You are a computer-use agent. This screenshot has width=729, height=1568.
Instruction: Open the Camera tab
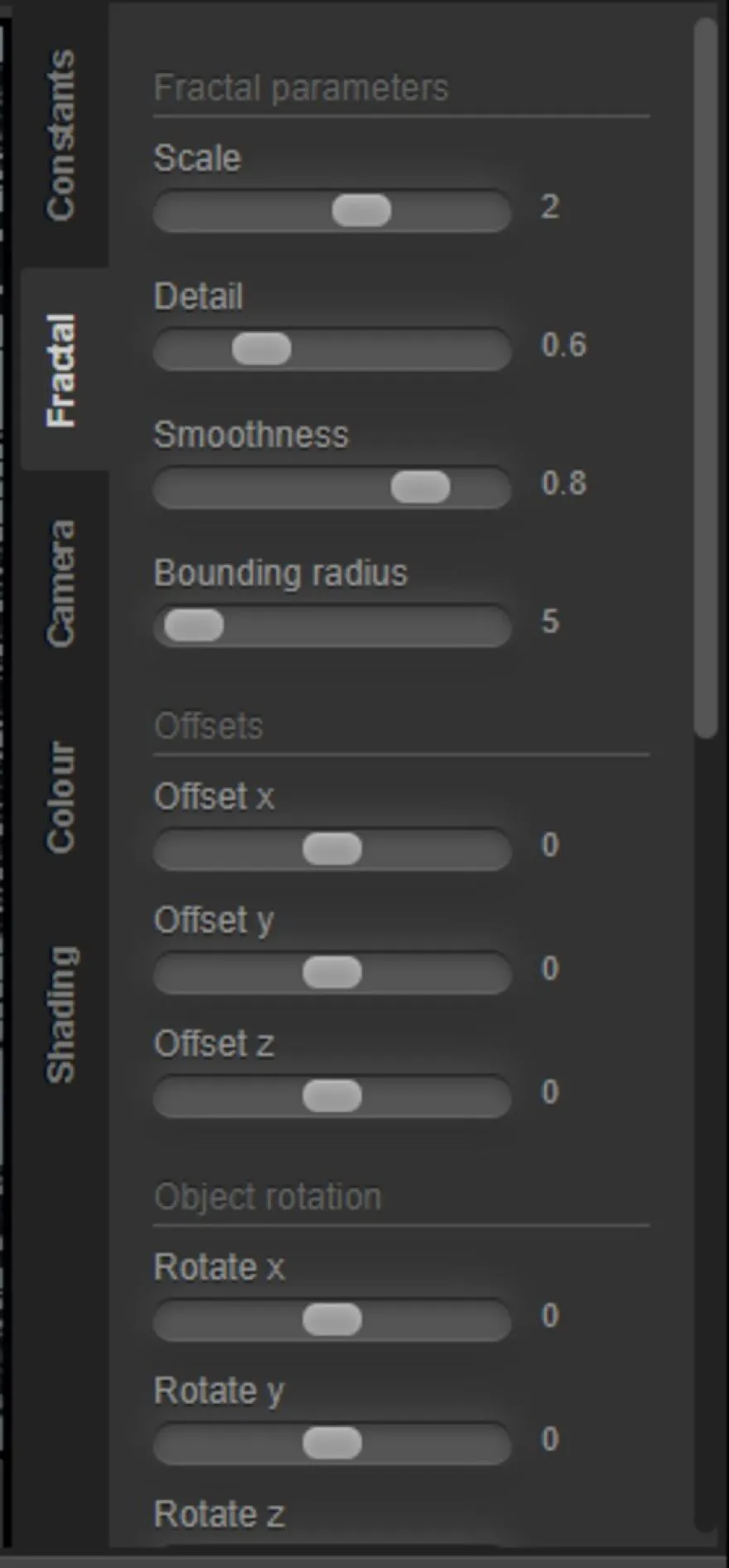click(61, 583)
